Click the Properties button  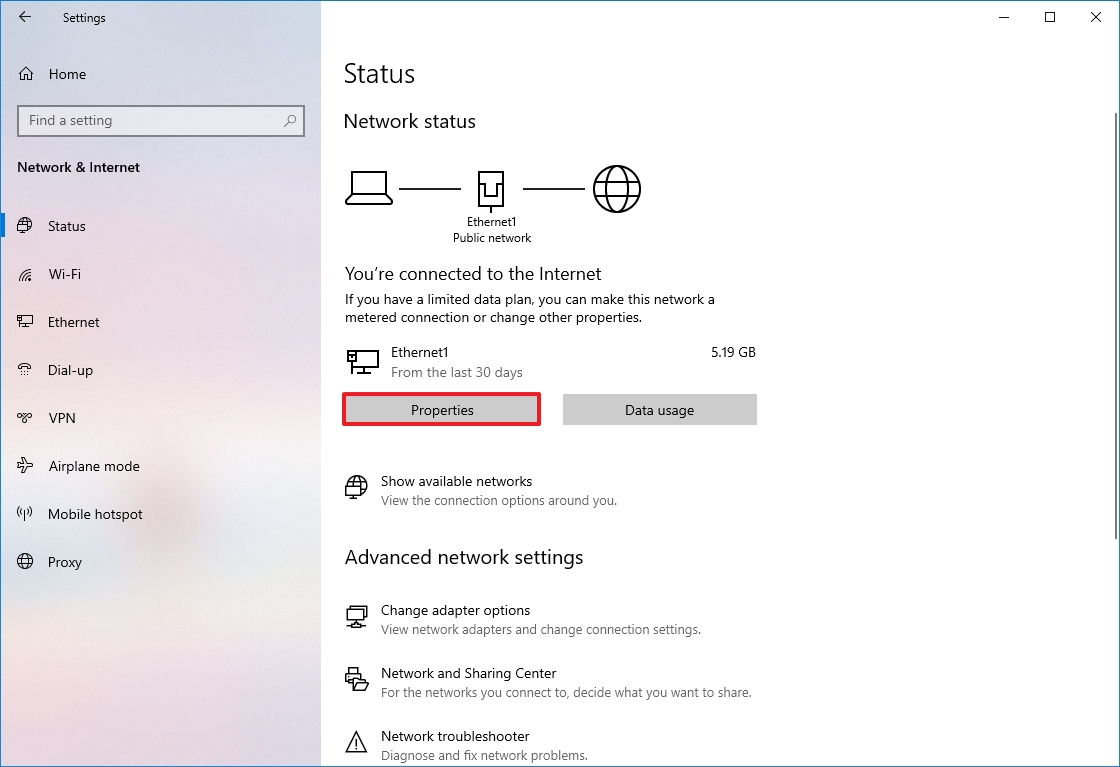point(441,410)
